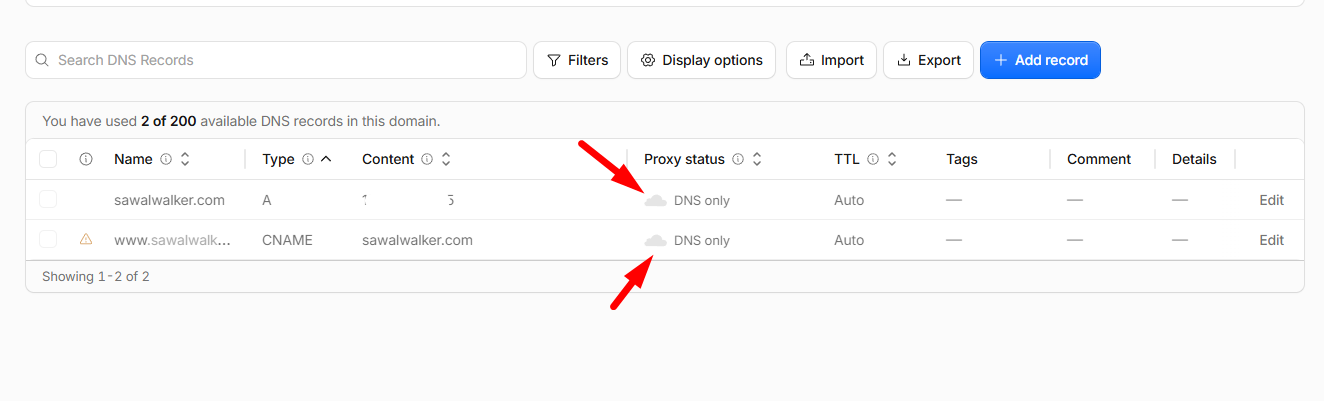Edit the sawalwalker.com A record

point(1271,200)
